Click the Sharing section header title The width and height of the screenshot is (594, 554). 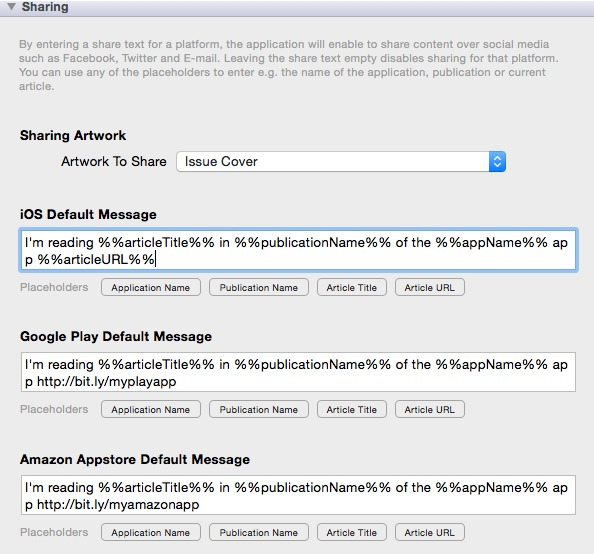coord(45,7)
